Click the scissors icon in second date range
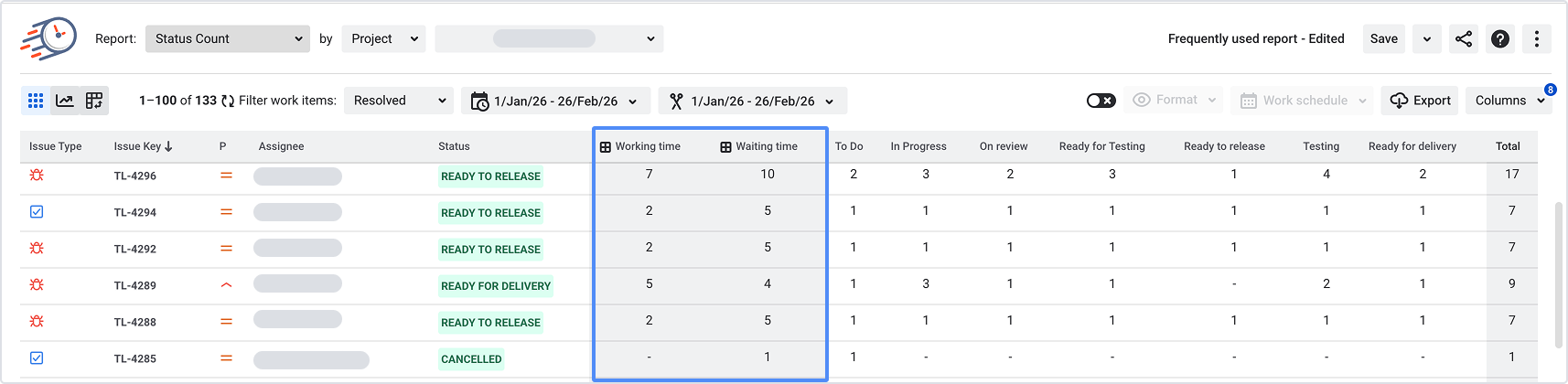This screenshot has height=384, width=1568. [676, 101]
